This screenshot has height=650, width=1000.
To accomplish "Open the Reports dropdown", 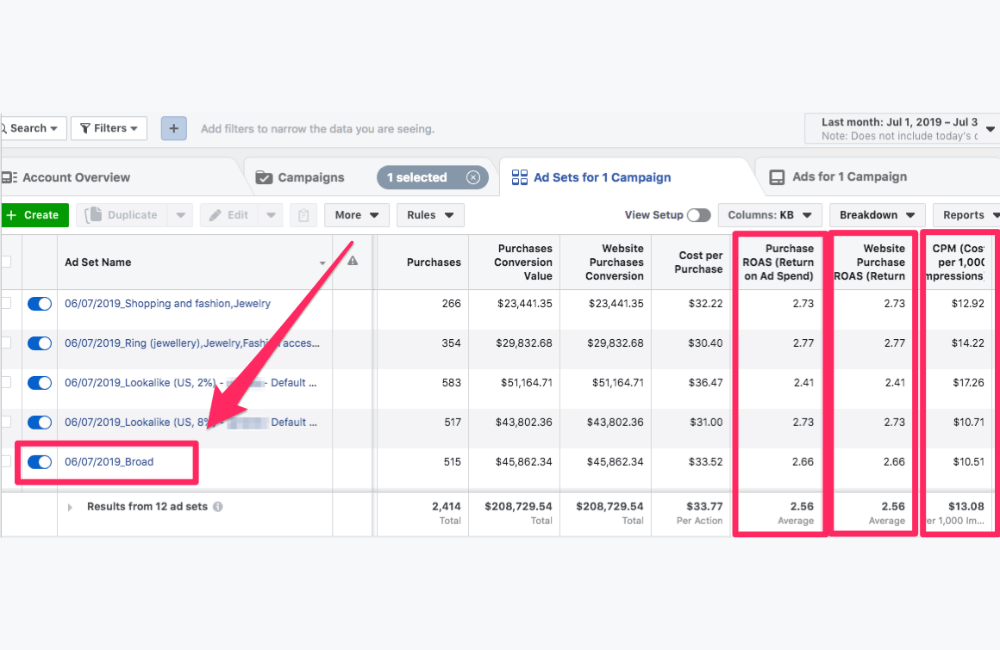I will coord(967,216).
